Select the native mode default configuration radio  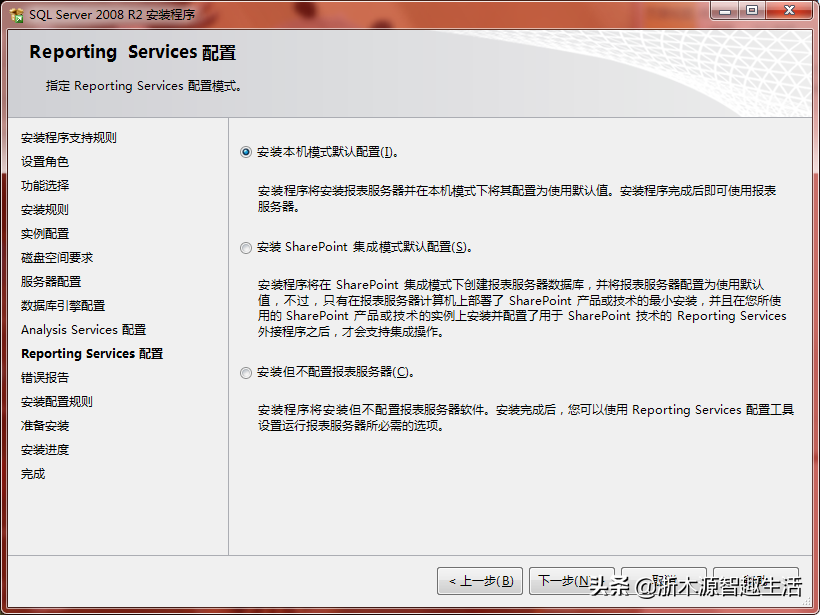(246, 152)
